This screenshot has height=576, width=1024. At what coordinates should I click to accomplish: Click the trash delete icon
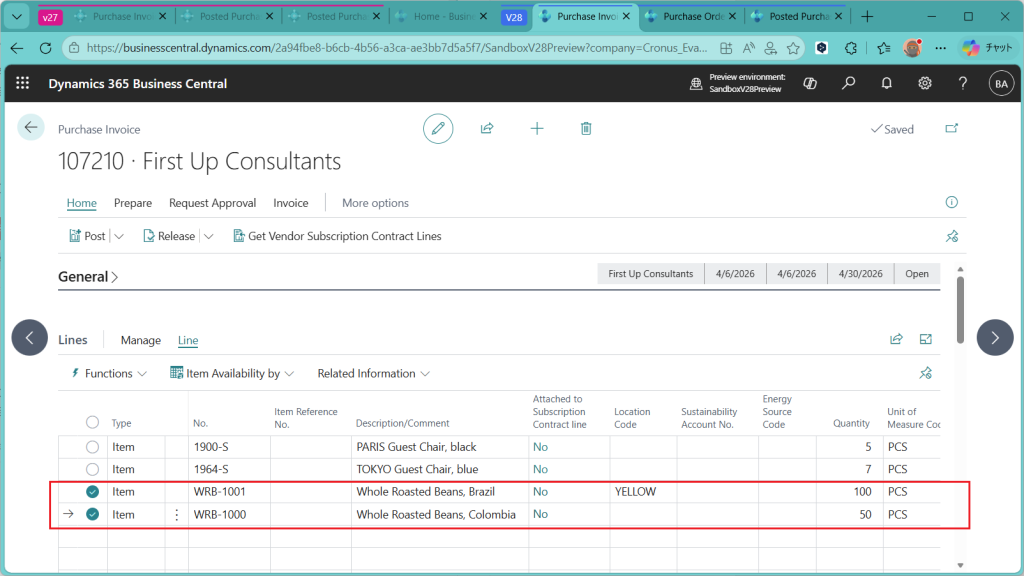point(586,128)
